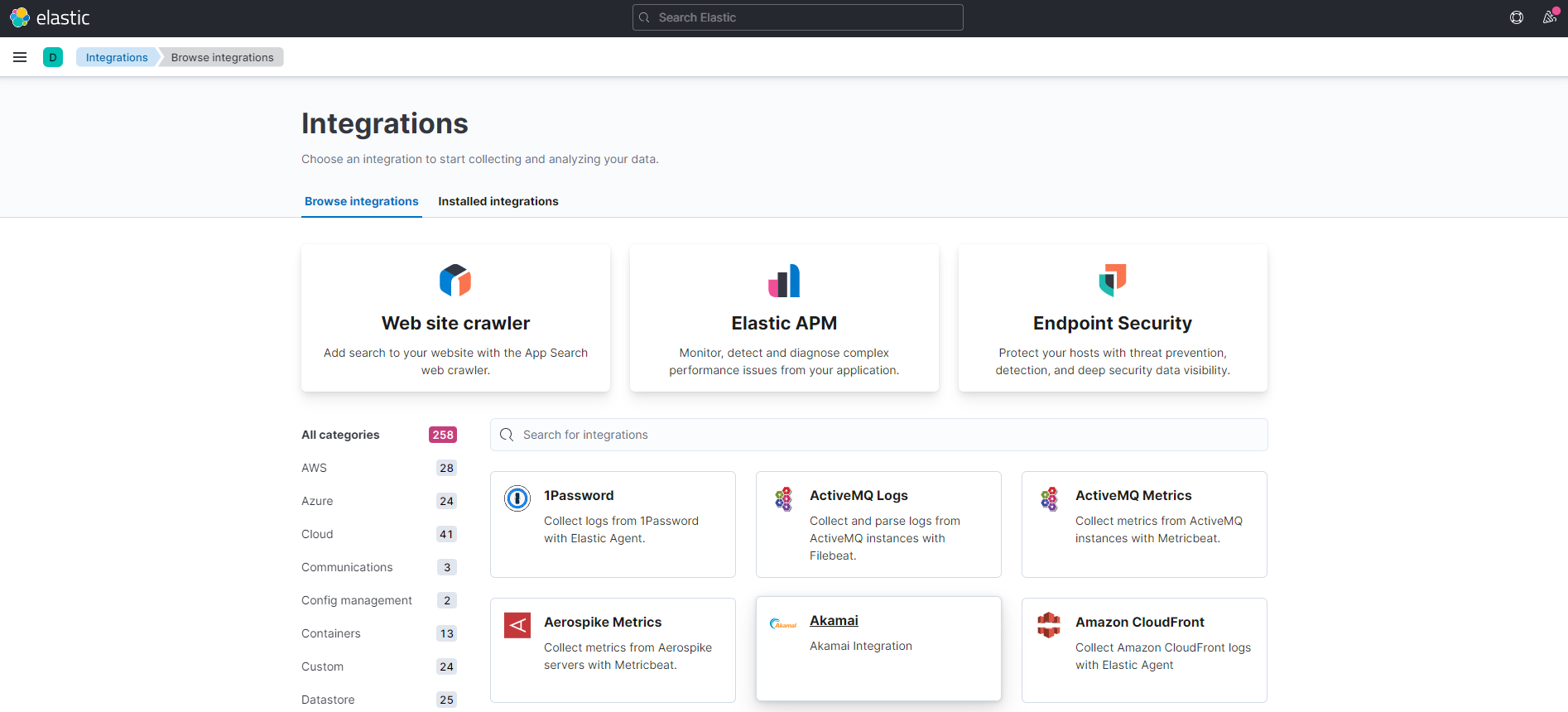Click the ActiveMQ Metrics feather icon
The height and width of the screenshot is (712, 1568).
coord(1049,498)
